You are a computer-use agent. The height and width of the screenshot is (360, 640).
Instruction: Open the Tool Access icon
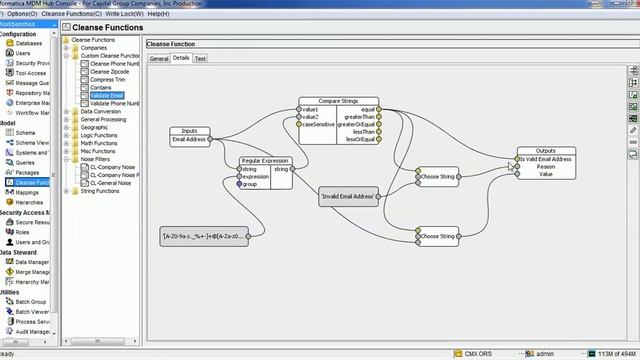(x=10, y=73)
